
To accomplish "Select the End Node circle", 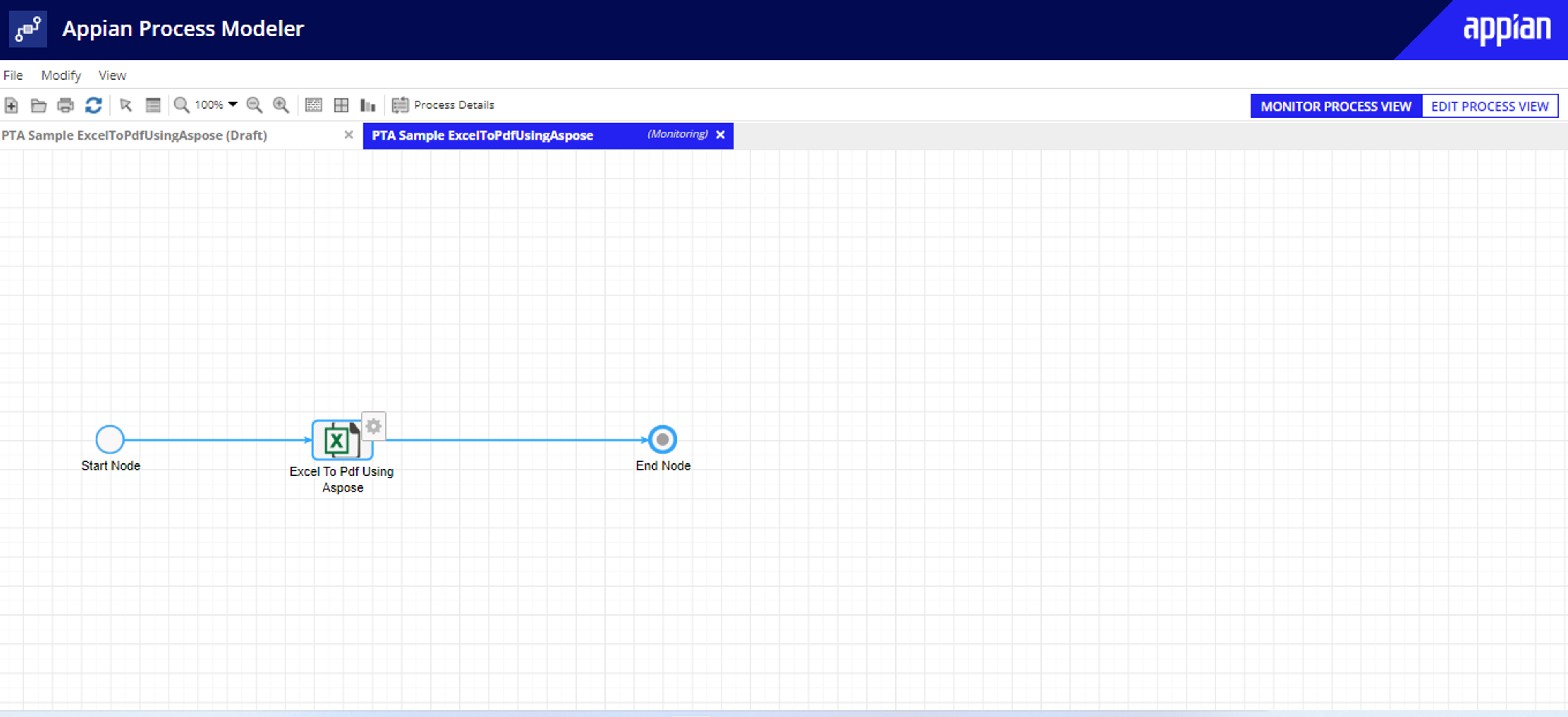I will [662, 439].
